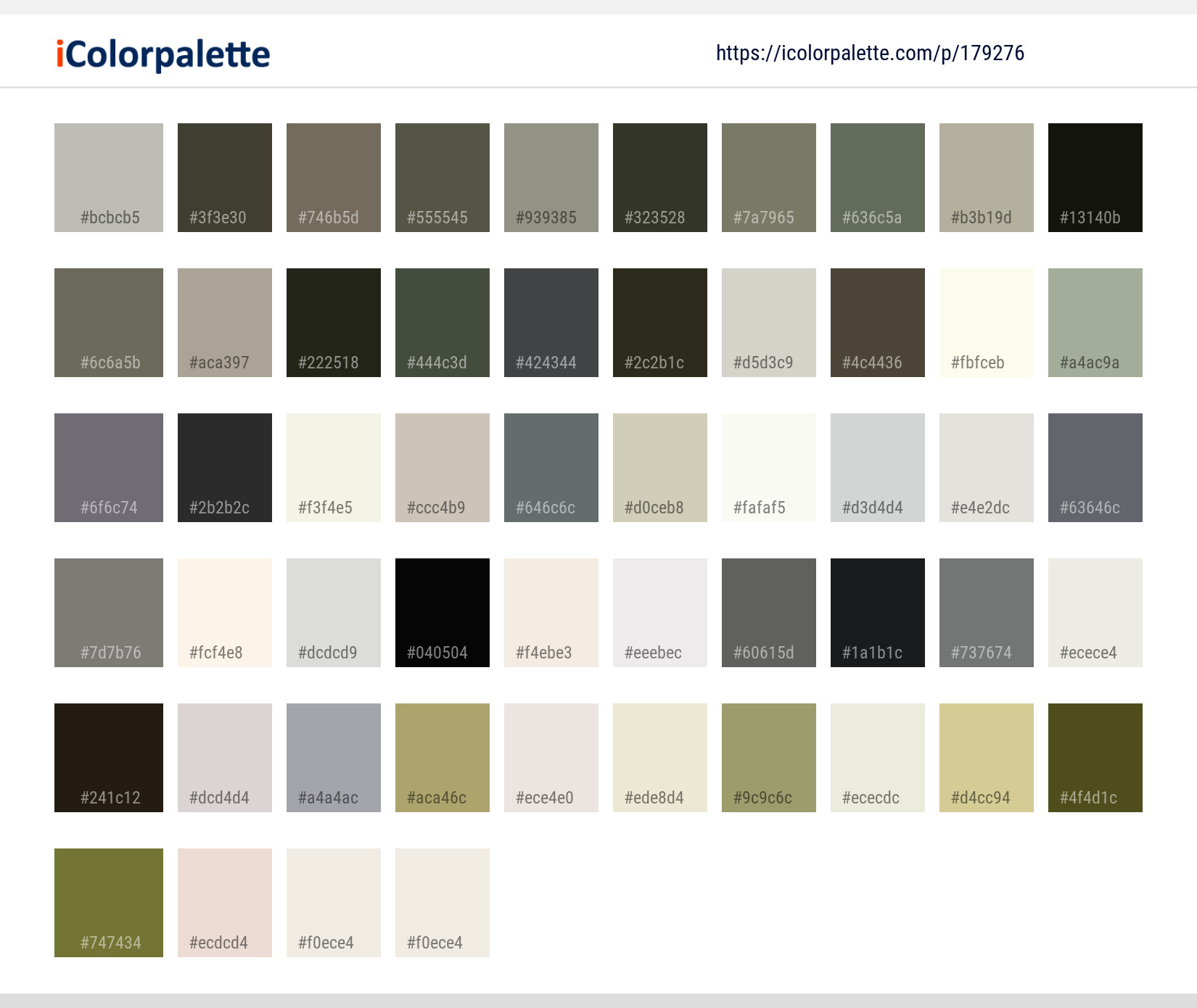Choose the #4c4436 color tile

[878, 323]
